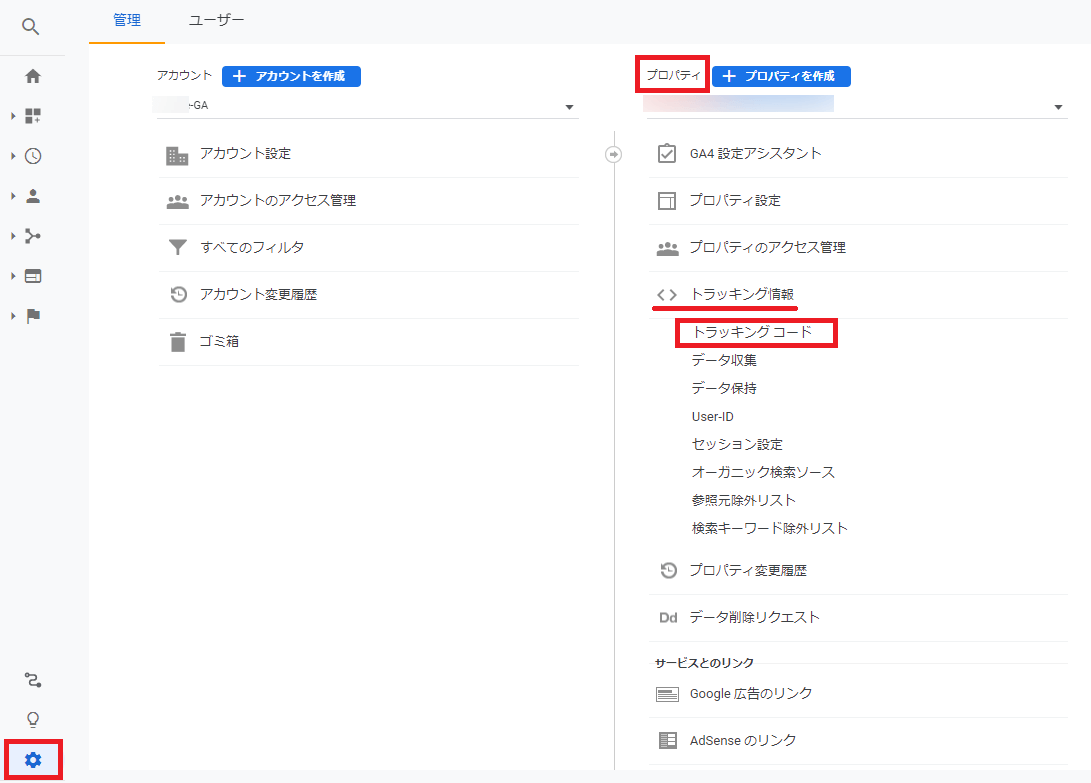Viewport: 1091px width, 783px height.
Task: Select the 管理 tab
Action: point(127,20)
